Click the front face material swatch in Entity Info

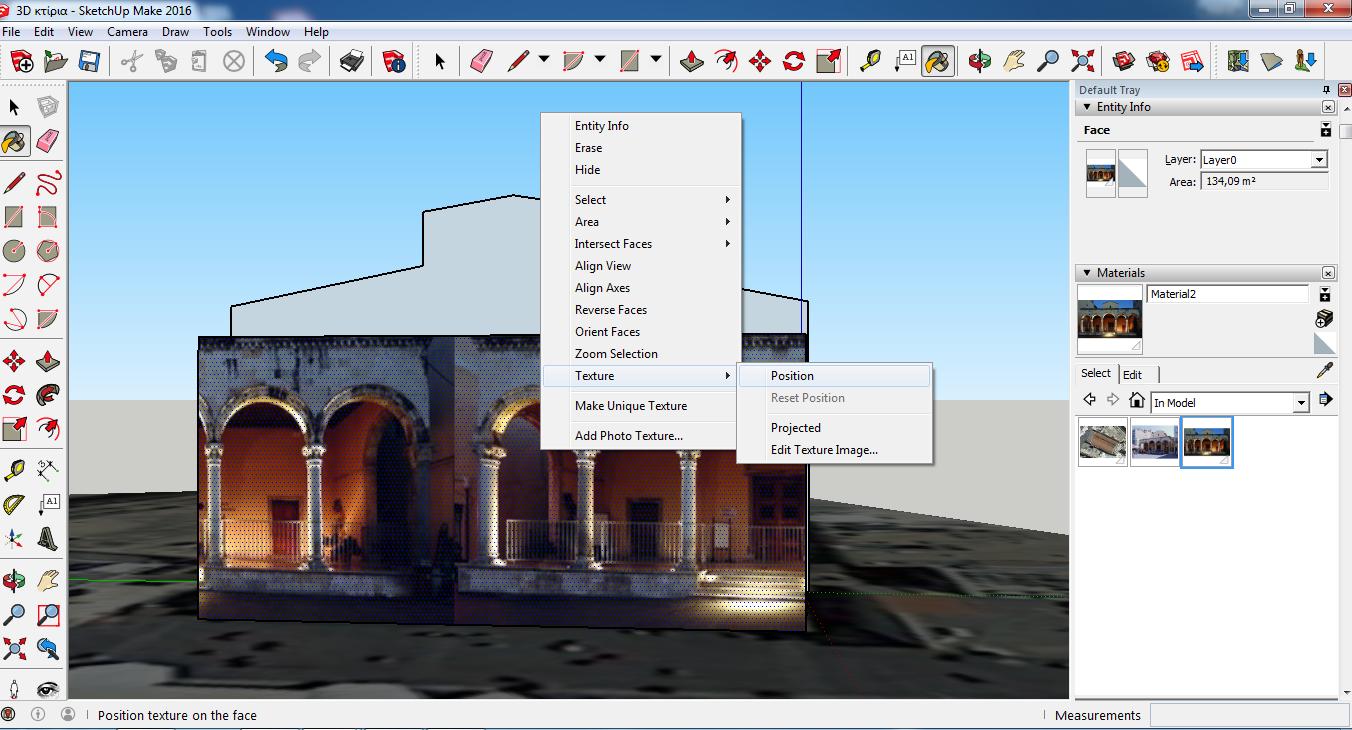pos(1100,173)
